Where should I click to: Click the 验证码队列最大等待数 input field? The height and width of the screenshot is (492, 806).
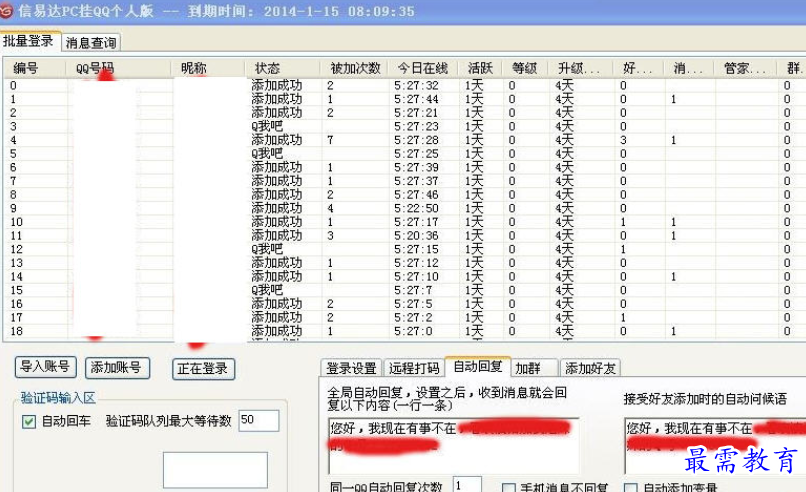point(259,420)
